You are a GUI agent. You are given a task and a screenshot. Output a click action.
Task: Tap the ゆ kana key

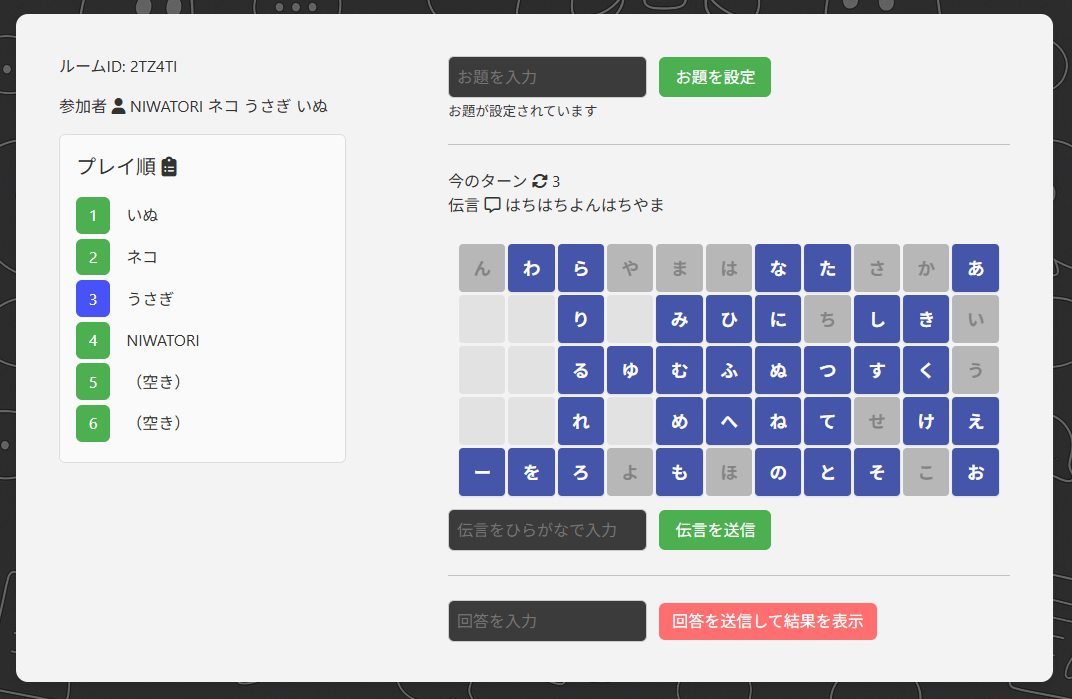pos(630,370)
